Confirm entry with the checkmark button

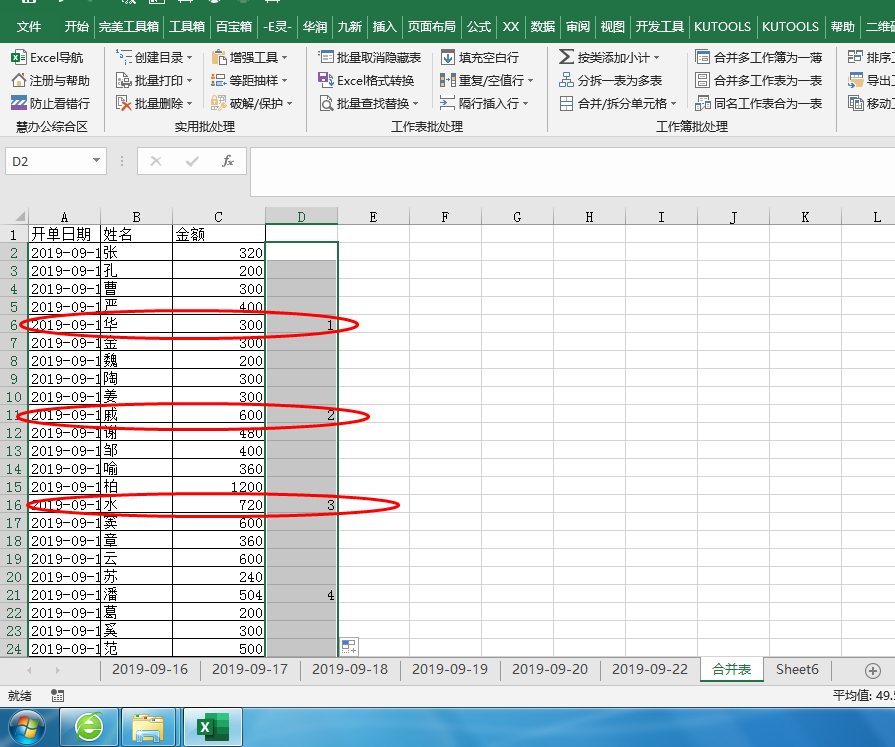click(x=192, y=161)
